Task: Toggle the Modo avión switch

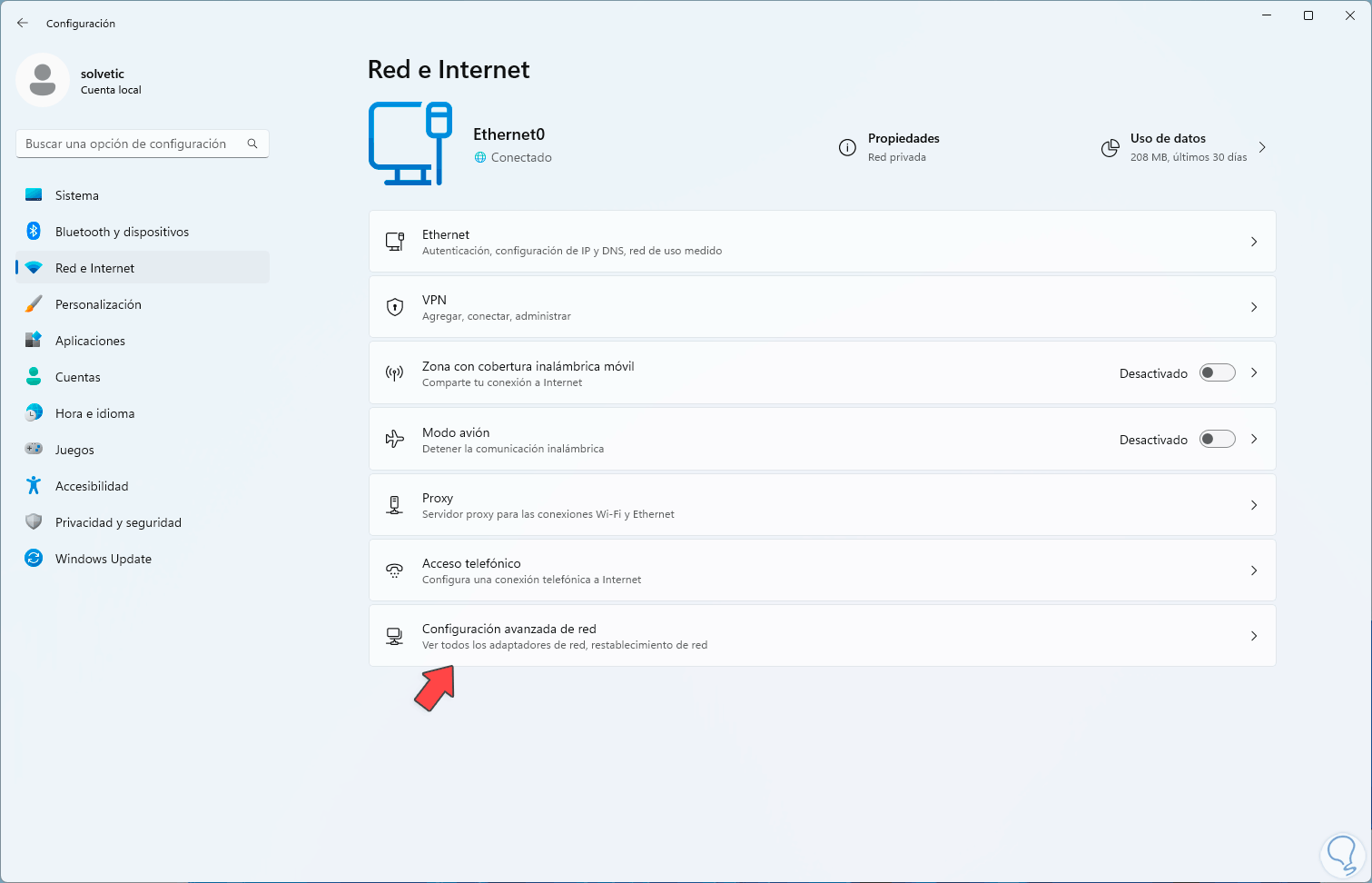Action: 1218,440
